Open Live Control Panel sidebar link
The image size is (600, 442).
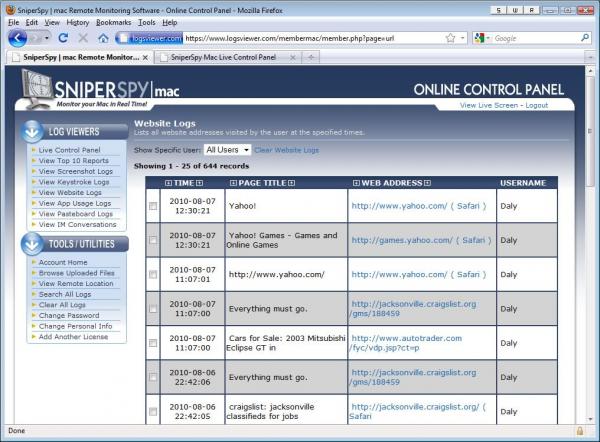pos(69,150)
